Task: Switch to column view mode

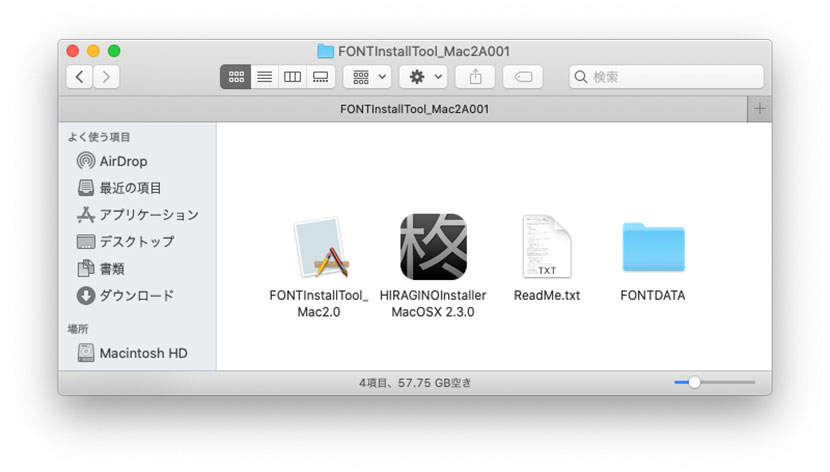Action: click(292, 77)
